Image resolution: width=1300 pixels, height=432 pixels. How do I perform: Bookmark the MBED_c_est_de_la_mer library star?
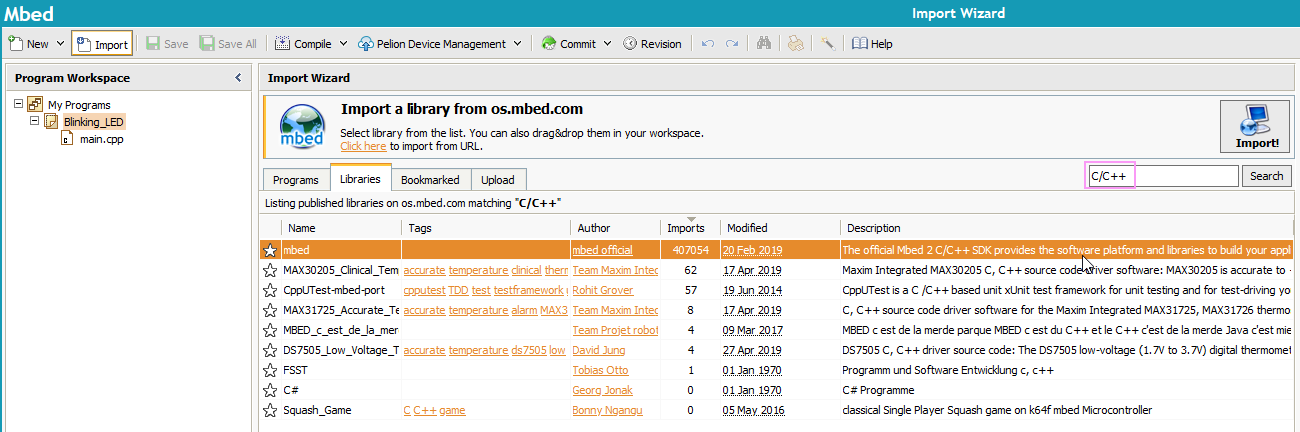click(270, 330)
